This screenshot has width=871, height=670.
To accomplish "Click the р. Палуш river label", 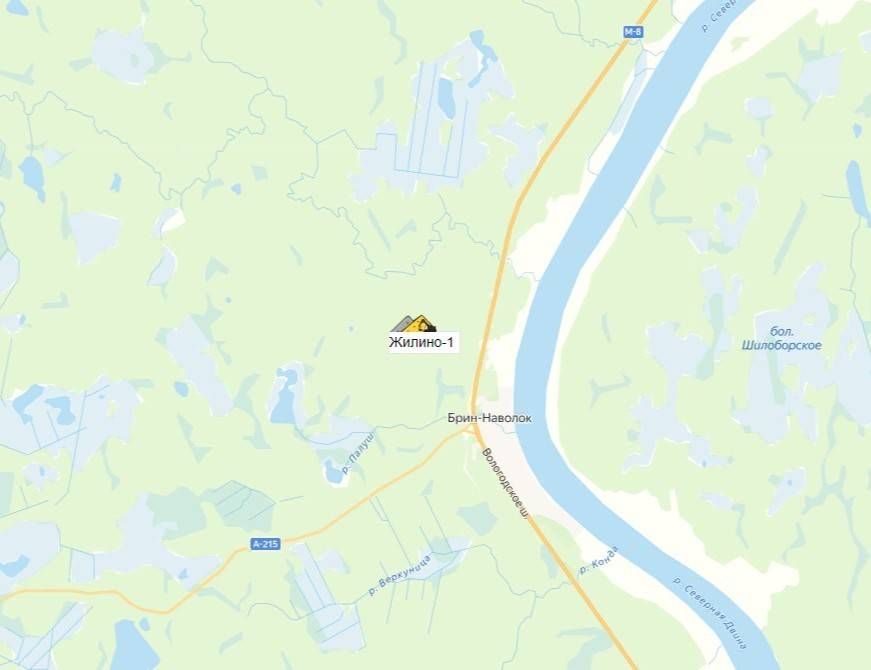I will (x=358, y=451).
